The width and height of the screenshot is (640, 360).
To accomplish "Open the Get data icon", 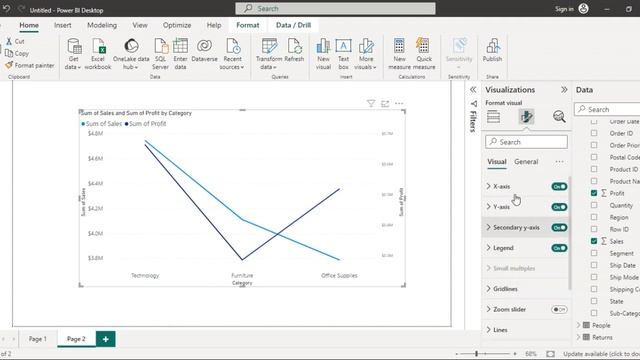I will pos(74,46).
